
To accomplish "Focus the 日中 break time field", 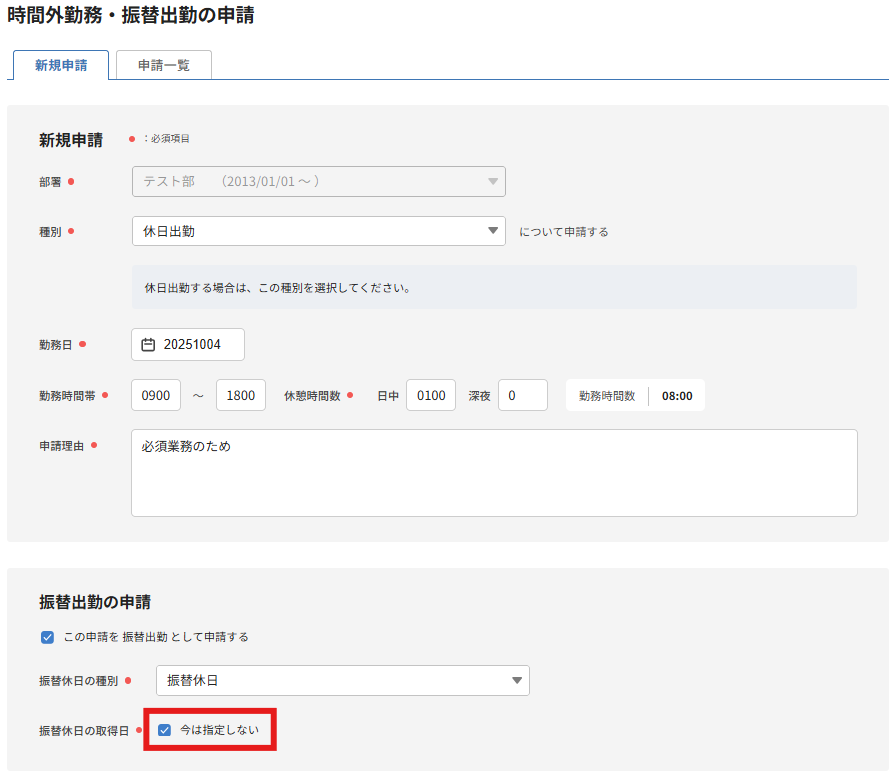I will point(431,395).
